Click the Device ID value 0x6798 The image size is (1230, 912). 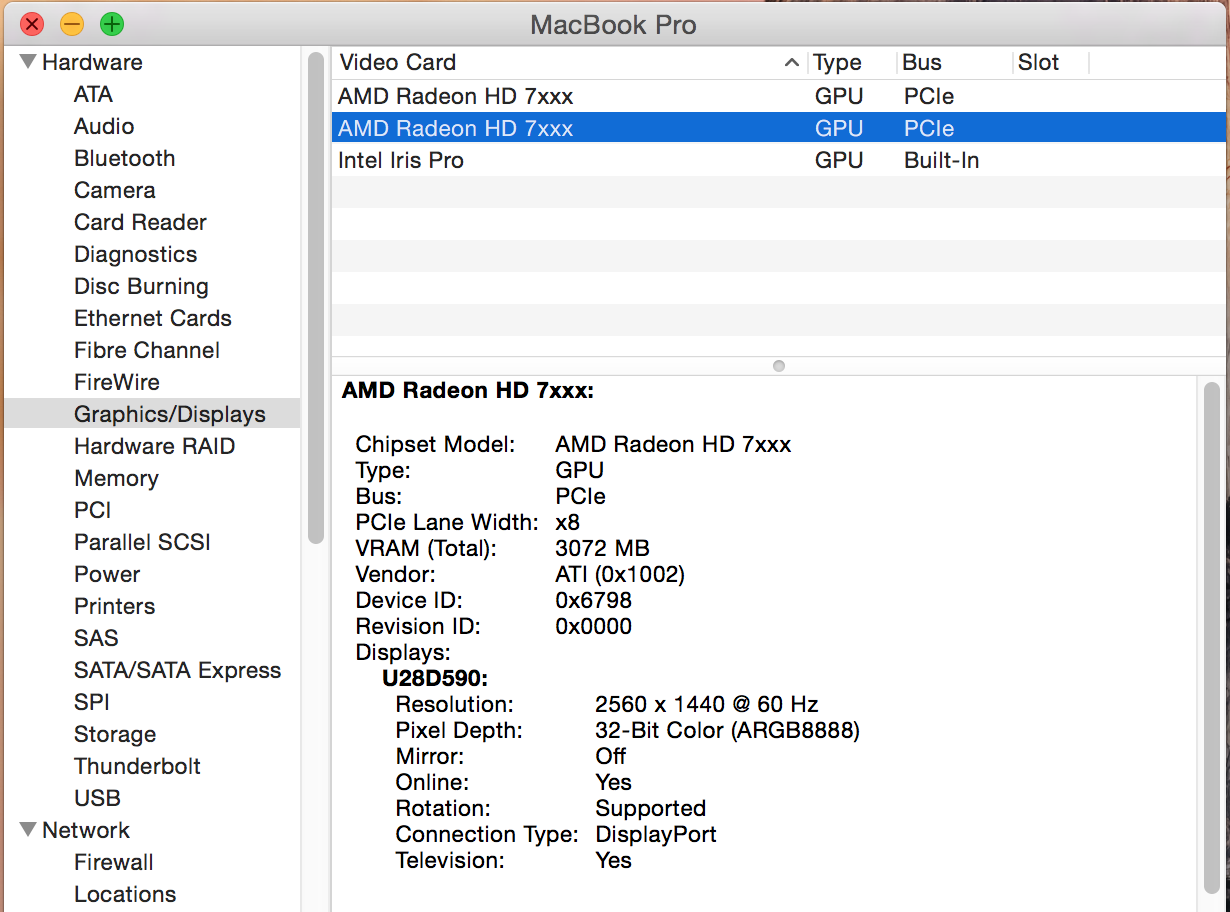coord(593,600)
